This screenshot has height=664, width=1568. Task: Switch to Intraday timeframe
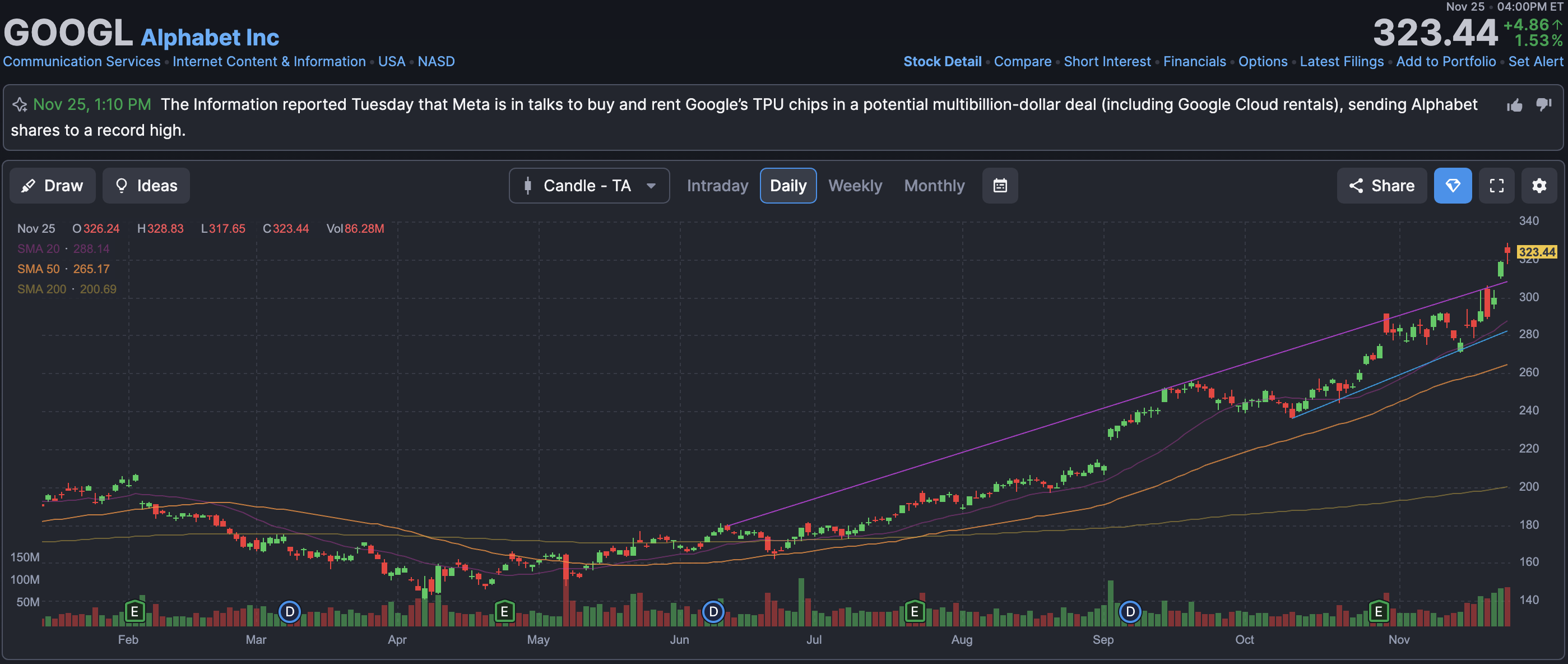717,186
